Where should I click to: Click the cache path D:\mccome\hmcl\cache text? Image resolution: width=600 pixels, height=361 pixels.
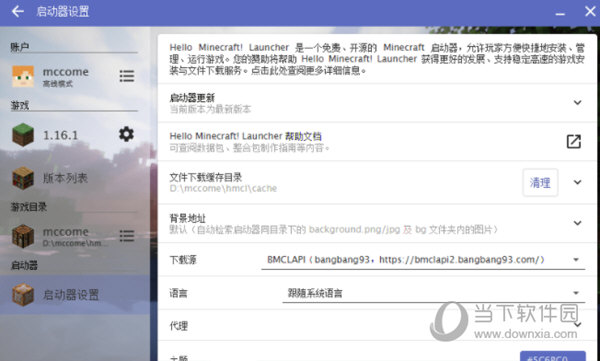click(x=223, y=188)
